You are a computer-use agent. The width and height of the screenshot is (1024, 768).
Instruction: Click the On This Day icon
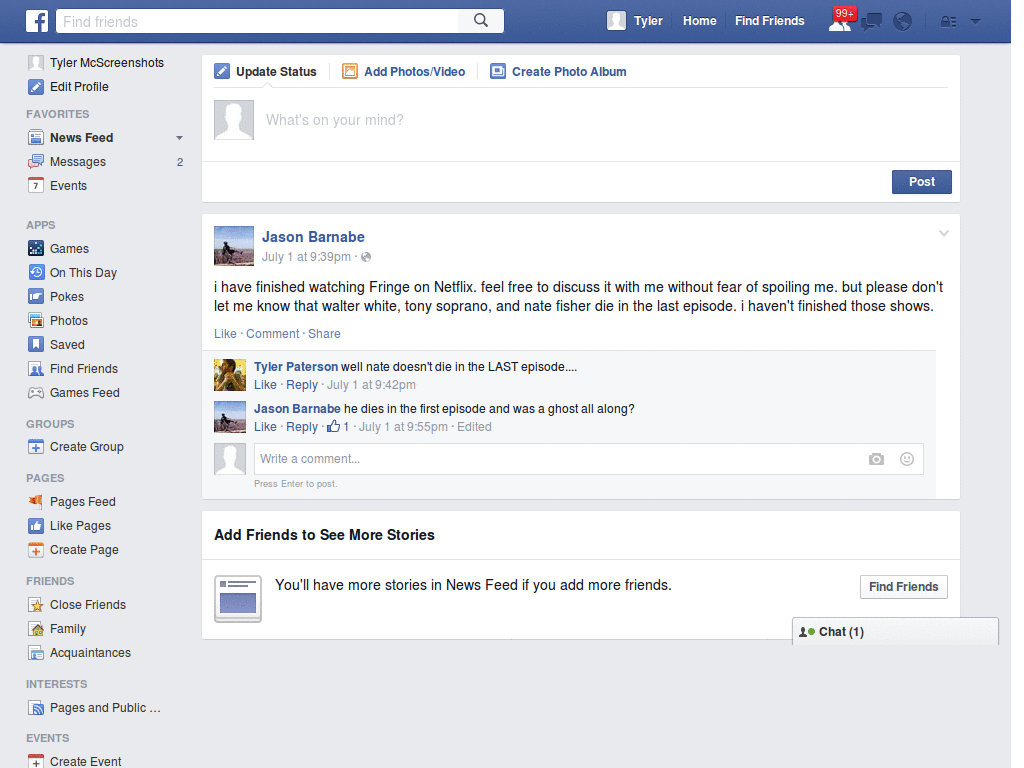[x=36, y=272]
